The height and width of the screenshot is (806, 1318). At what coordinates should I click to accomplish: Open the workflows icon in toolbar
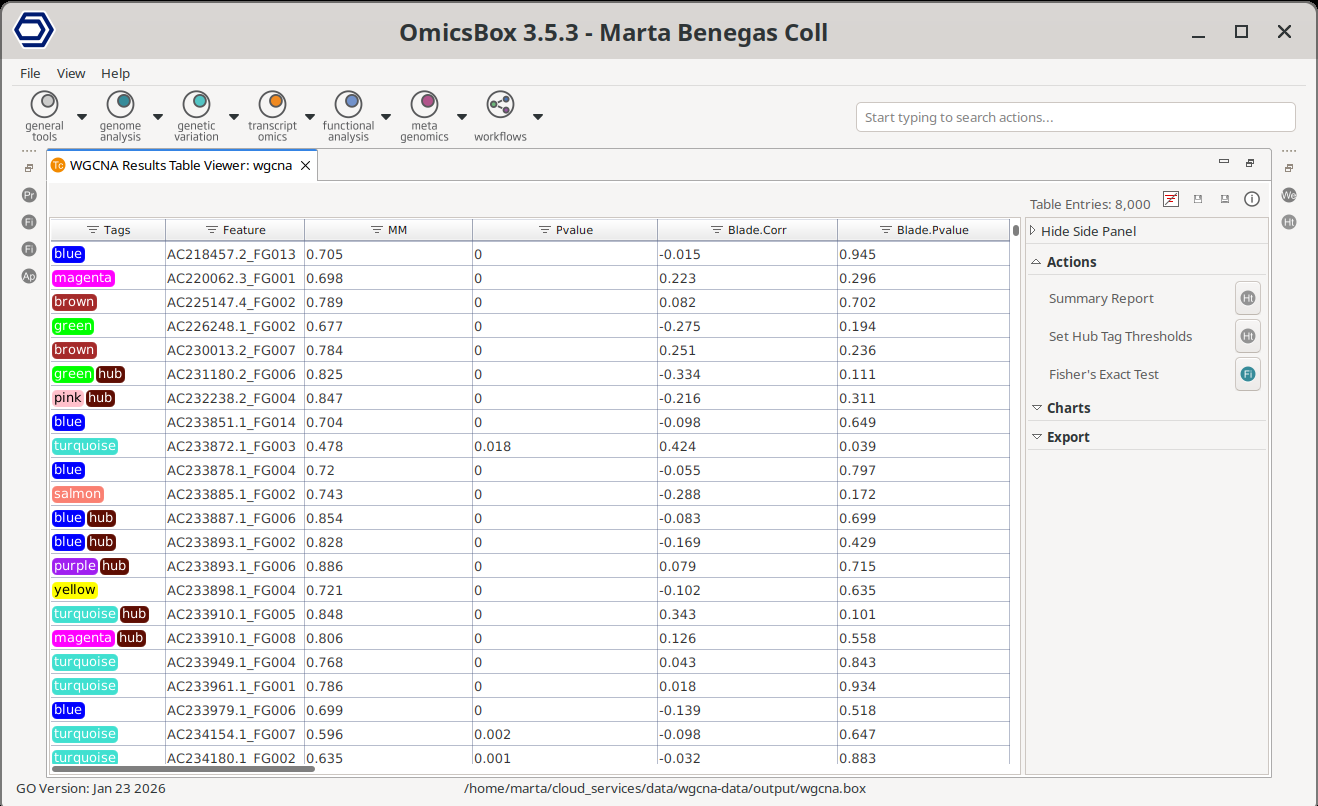tap(500, 103)
